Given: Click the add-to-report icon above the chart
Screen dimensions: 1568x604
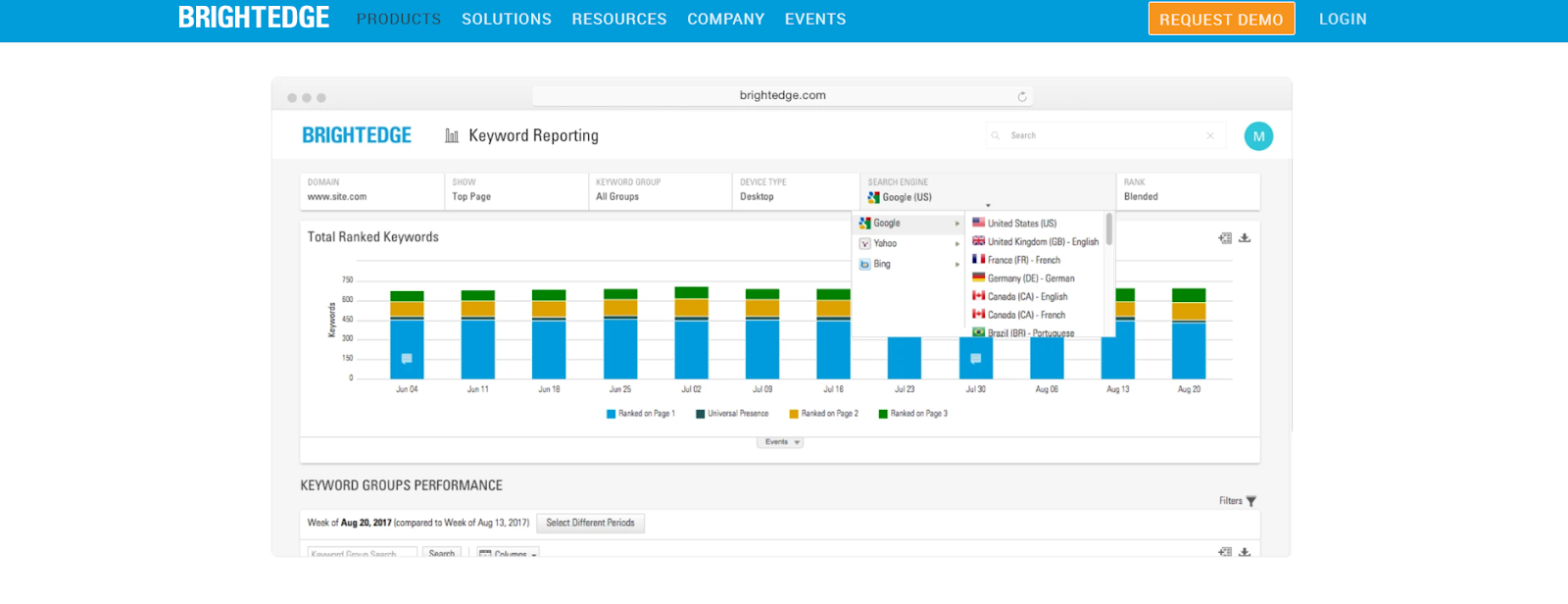Looking at the screenshot, I should coord(1225,238).
